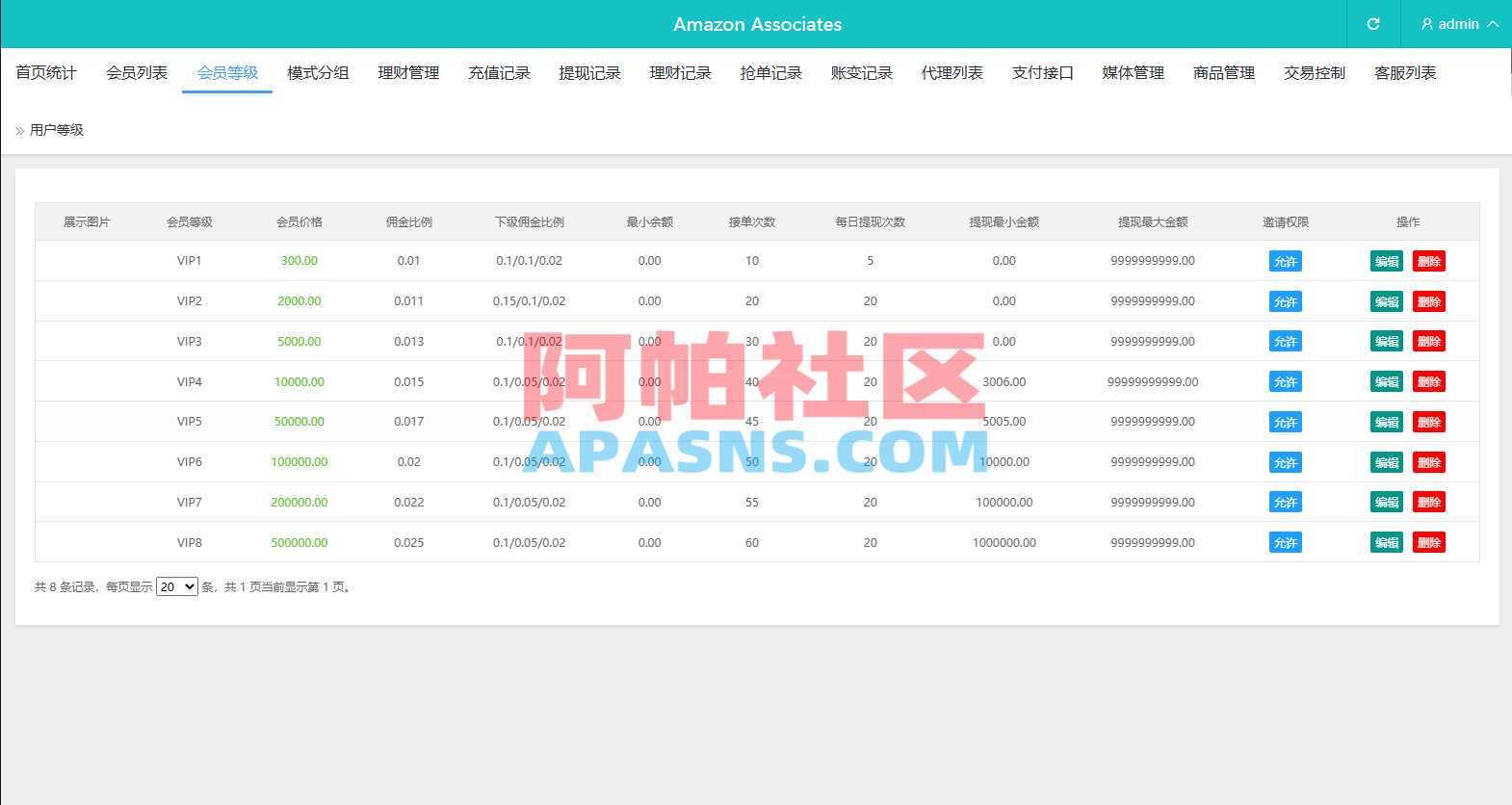The width and height of the screenshot is (1512, 805).
Task: Open the 首页统计 tab
Action: [x=46, y=72]
